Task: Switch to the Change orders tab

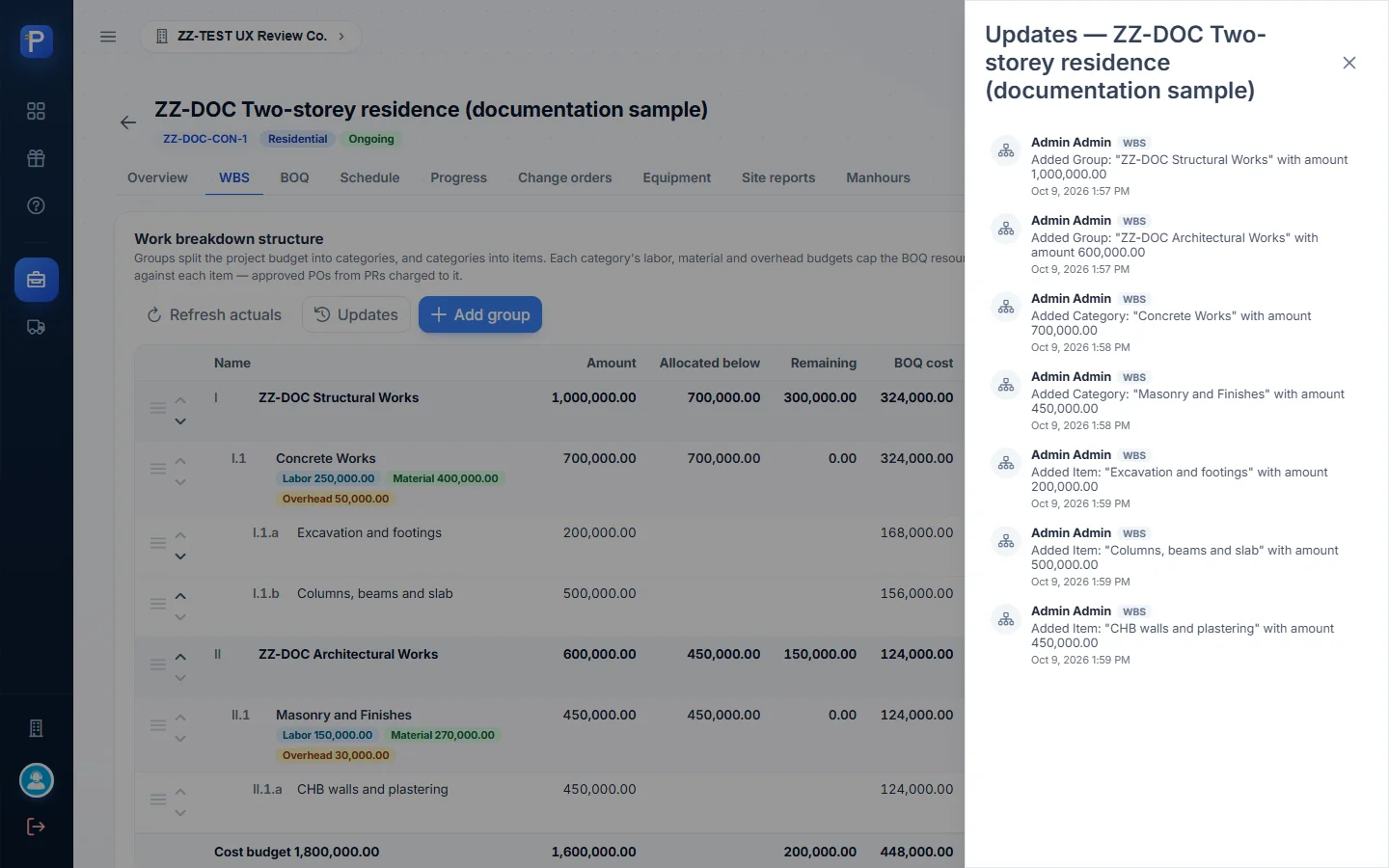Action: (x=564, y=177)
